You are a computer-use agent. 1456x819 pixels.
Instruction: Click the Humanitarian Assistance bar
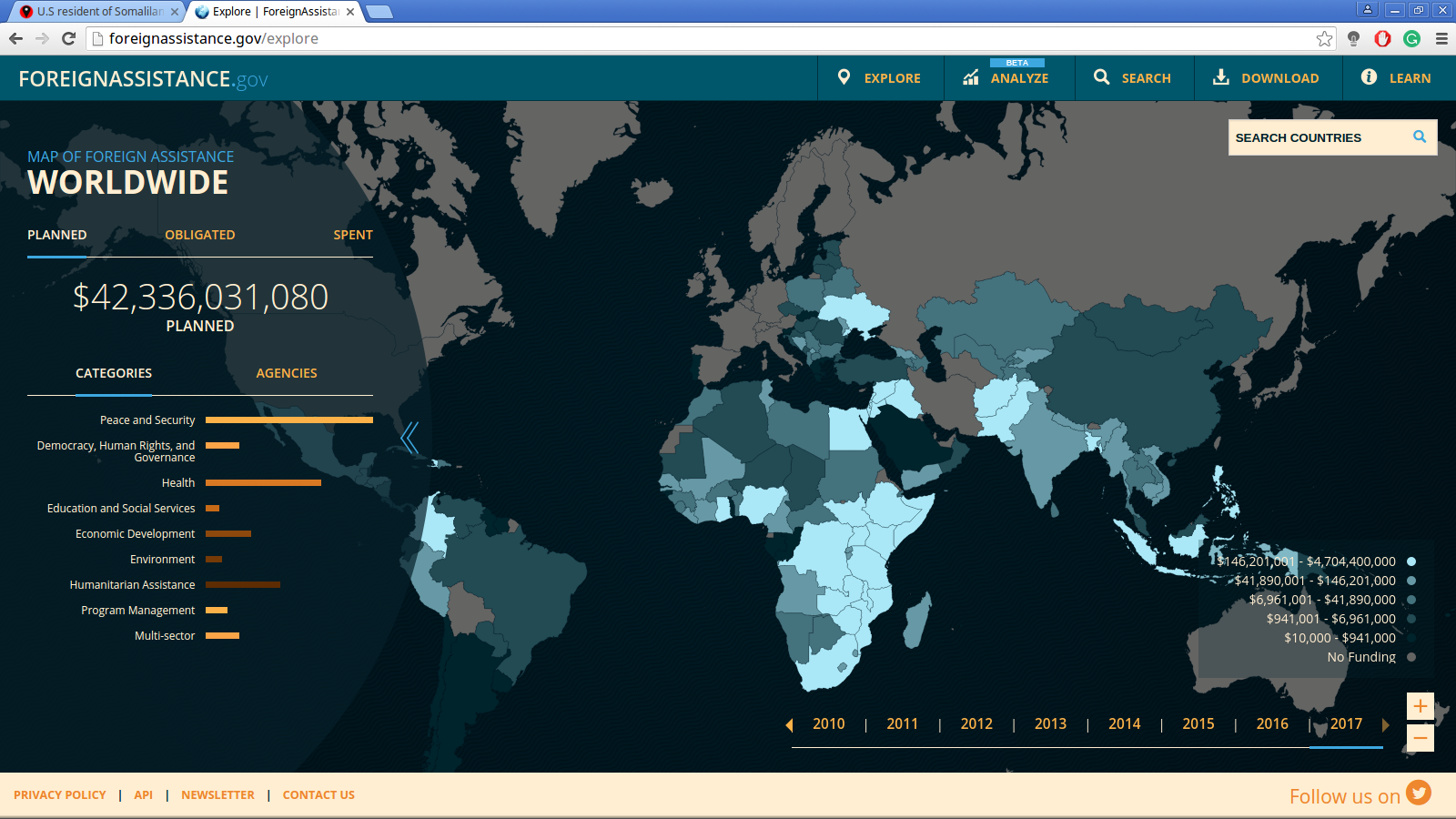(x=243, y=584)
